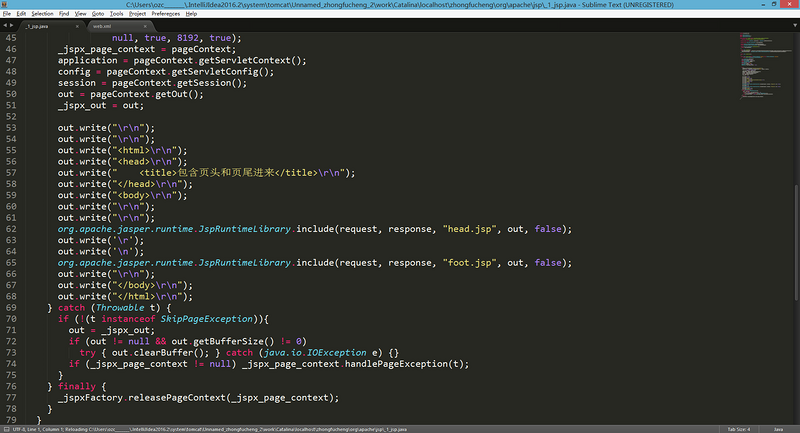Open the Preferences menu

point(165,14)
